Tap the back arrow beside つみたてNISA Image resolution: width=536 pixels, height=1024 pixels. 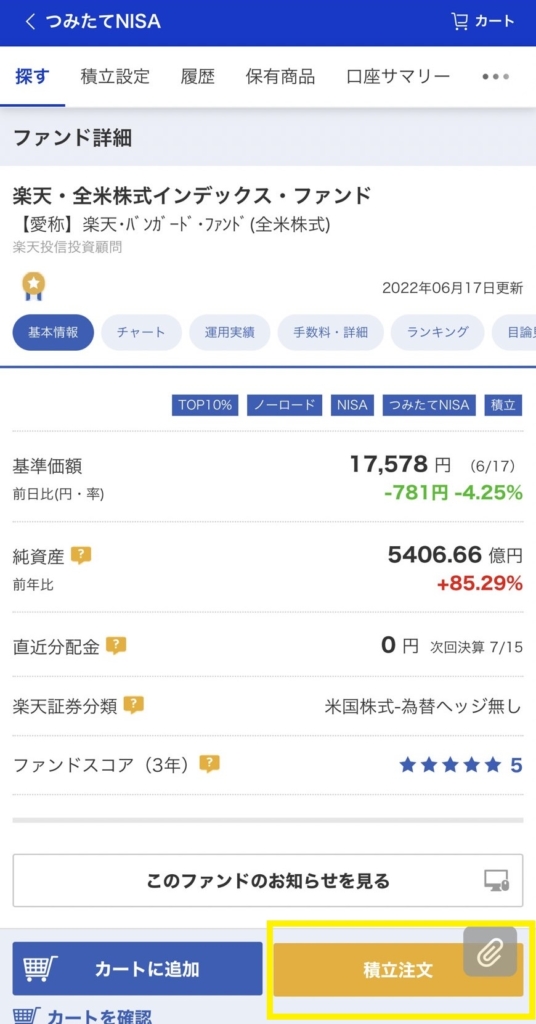[x=29, y=22]
